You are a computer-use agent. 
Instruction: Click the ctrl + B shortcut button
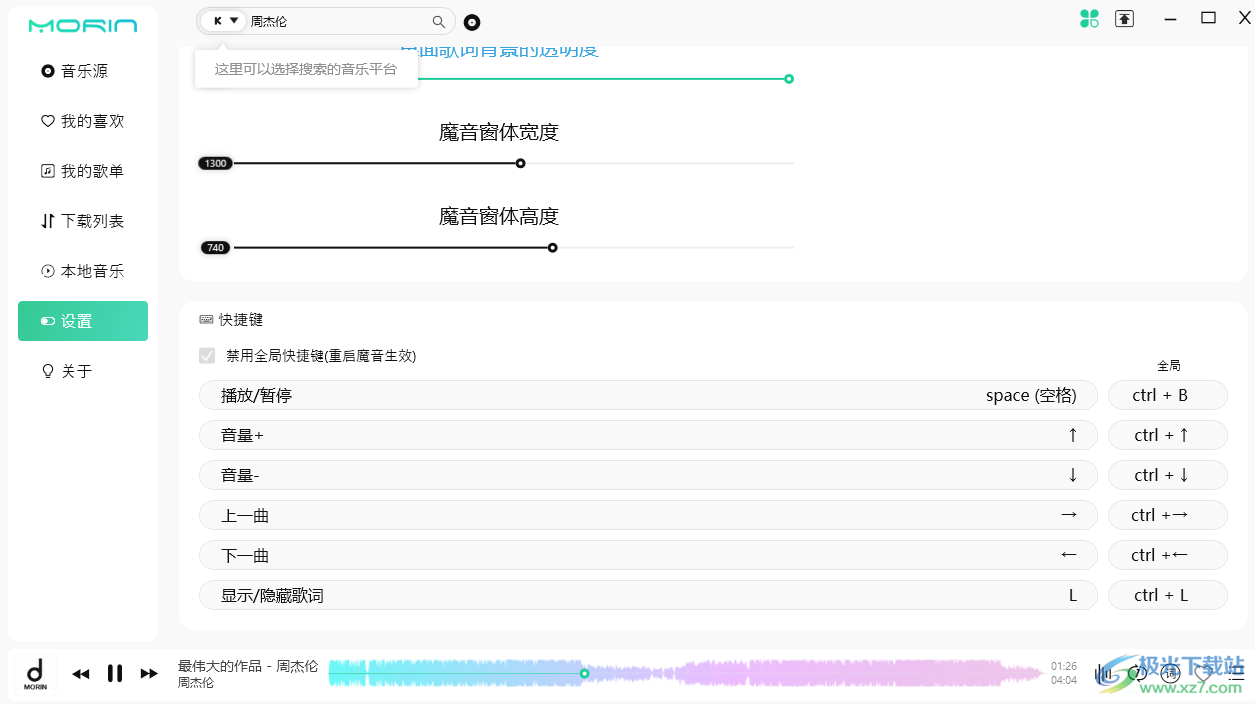point(1168,395)
